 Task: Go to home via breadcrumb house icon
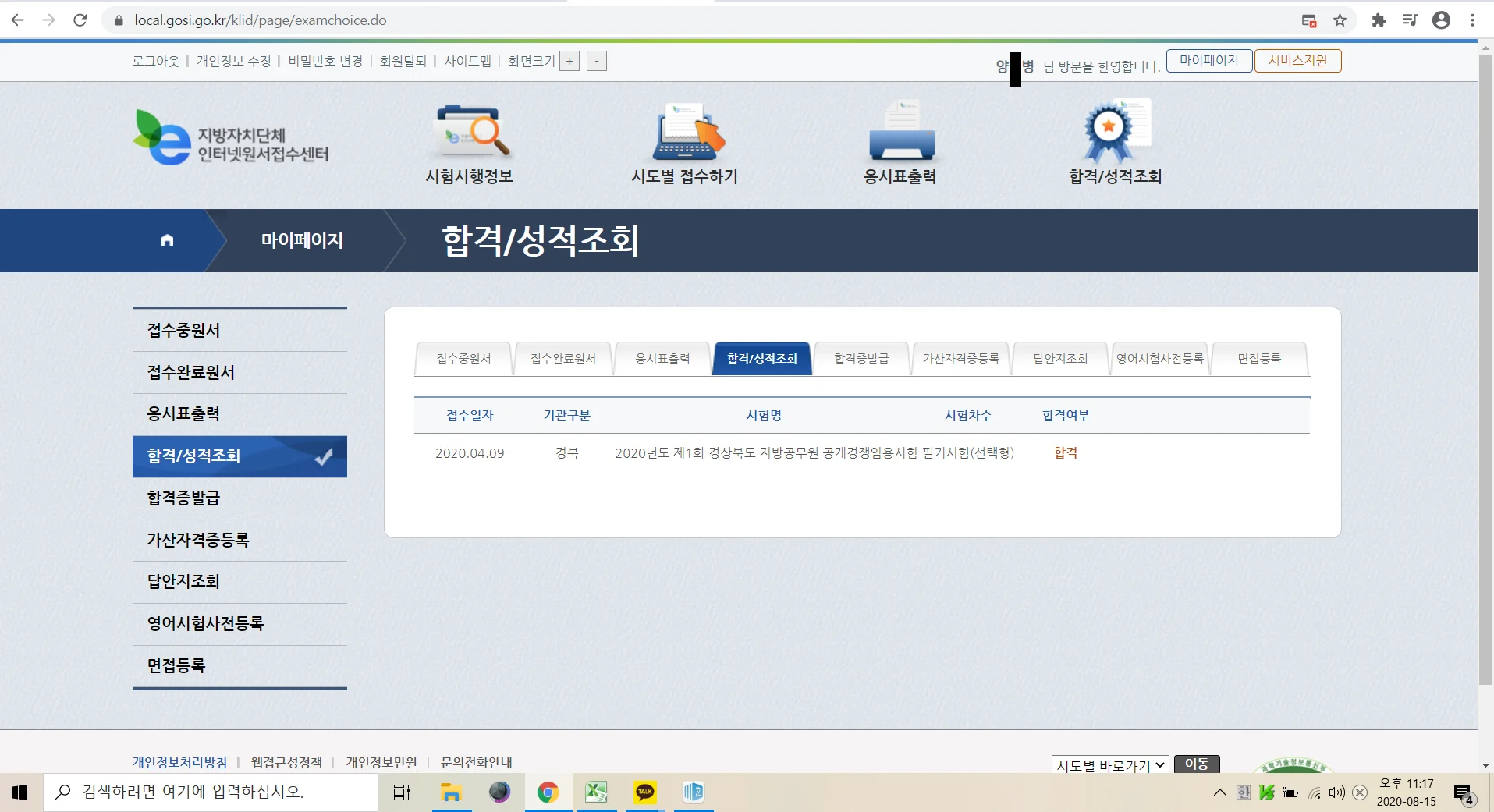(x=167, y=240)
